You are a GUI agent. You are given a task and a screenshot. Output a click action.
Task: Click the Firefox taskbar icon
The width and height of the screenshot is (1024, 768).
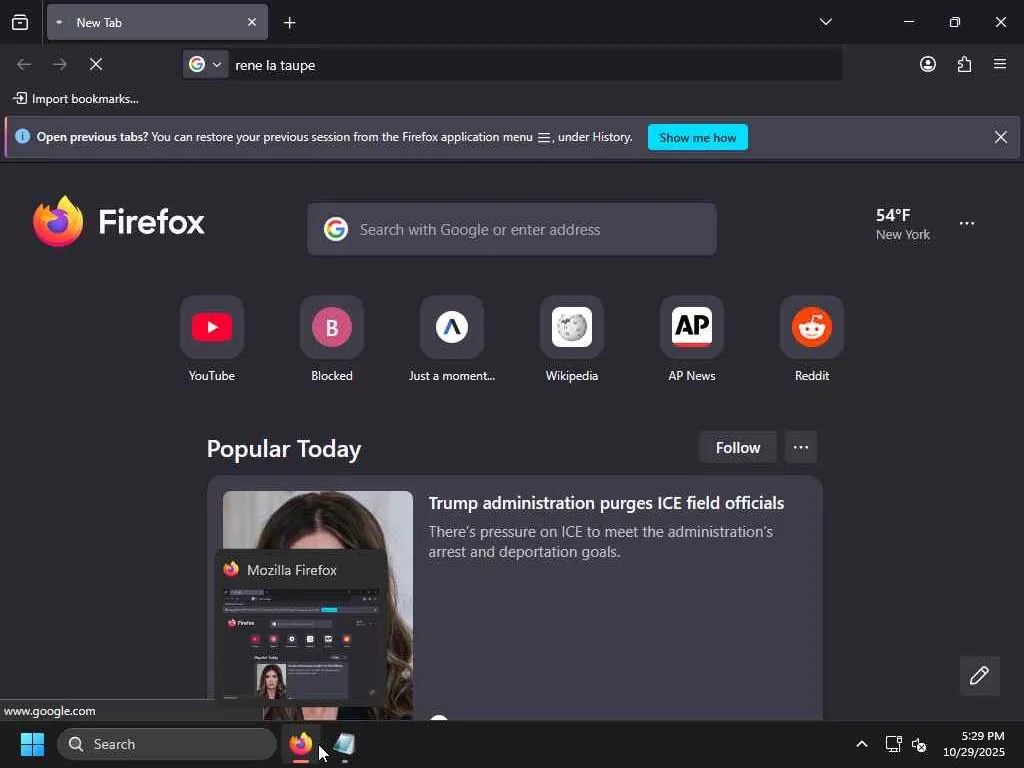coord(300,744)
